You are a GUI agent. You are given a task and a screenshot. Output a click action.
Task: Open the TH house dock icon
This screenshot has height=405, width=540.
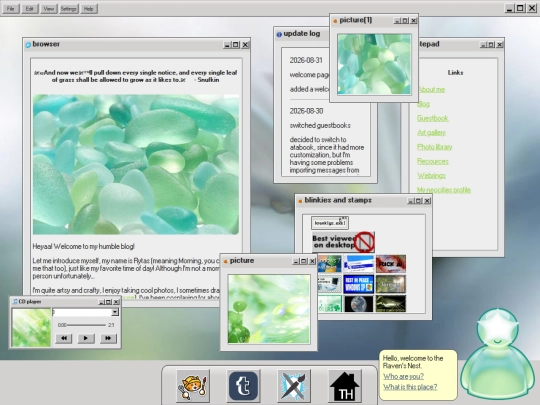[x=345, y=386]
